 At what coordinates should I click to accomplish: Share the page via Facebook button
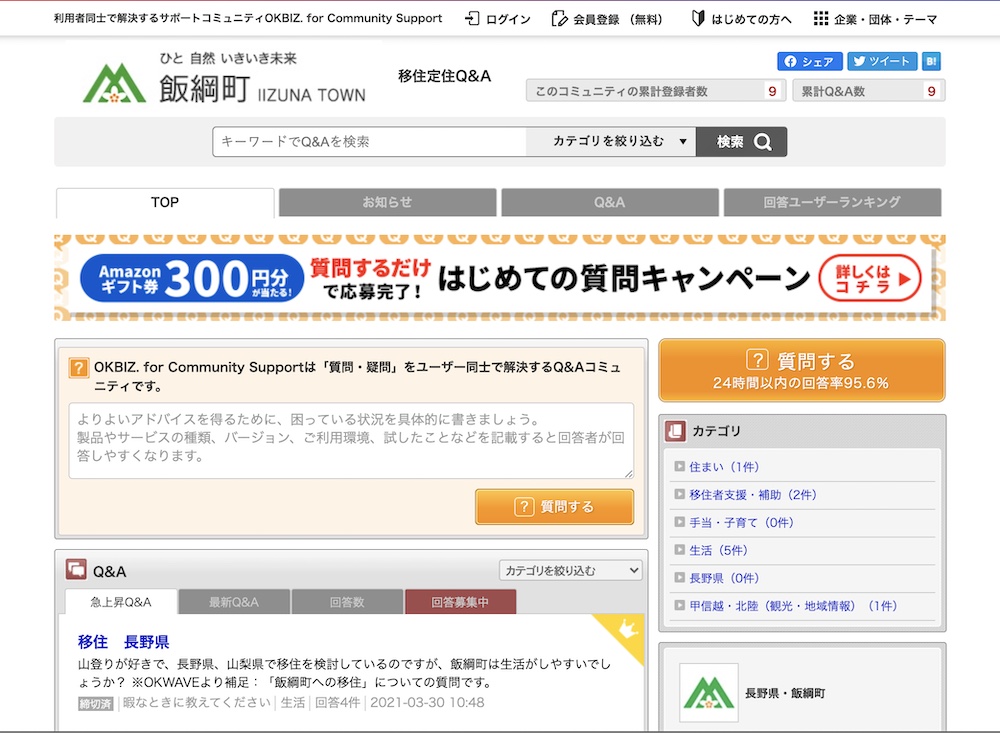(810, 62)
